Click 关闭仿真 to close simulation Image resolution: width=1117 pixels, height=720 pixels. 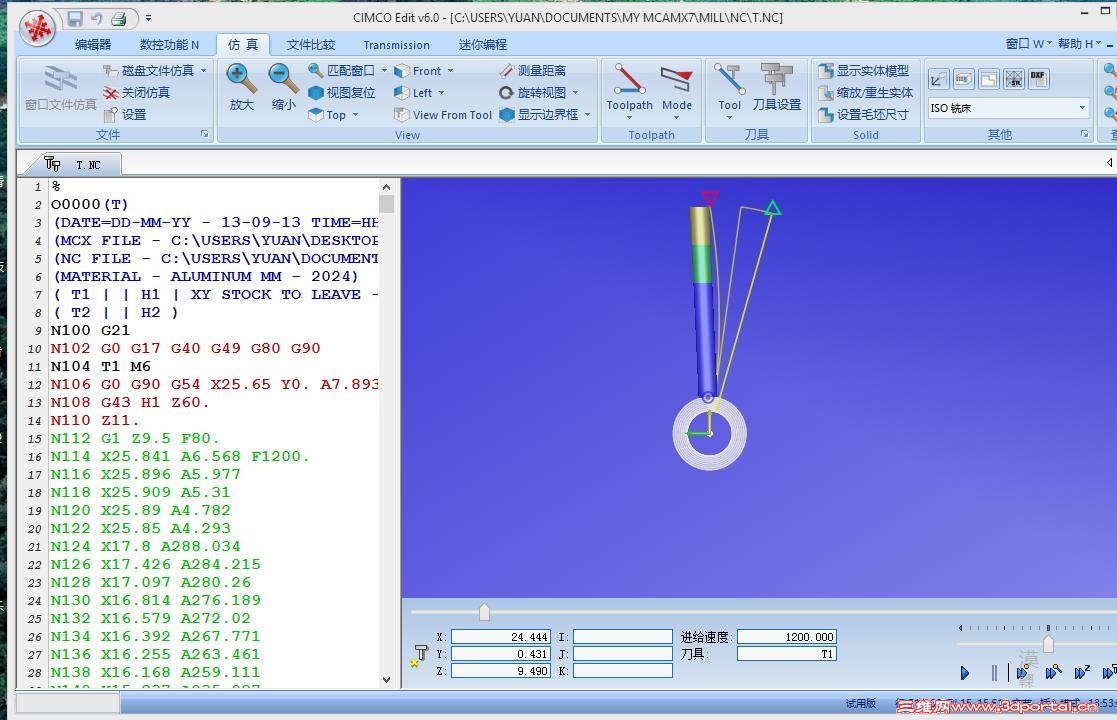[x=137, y=93]
